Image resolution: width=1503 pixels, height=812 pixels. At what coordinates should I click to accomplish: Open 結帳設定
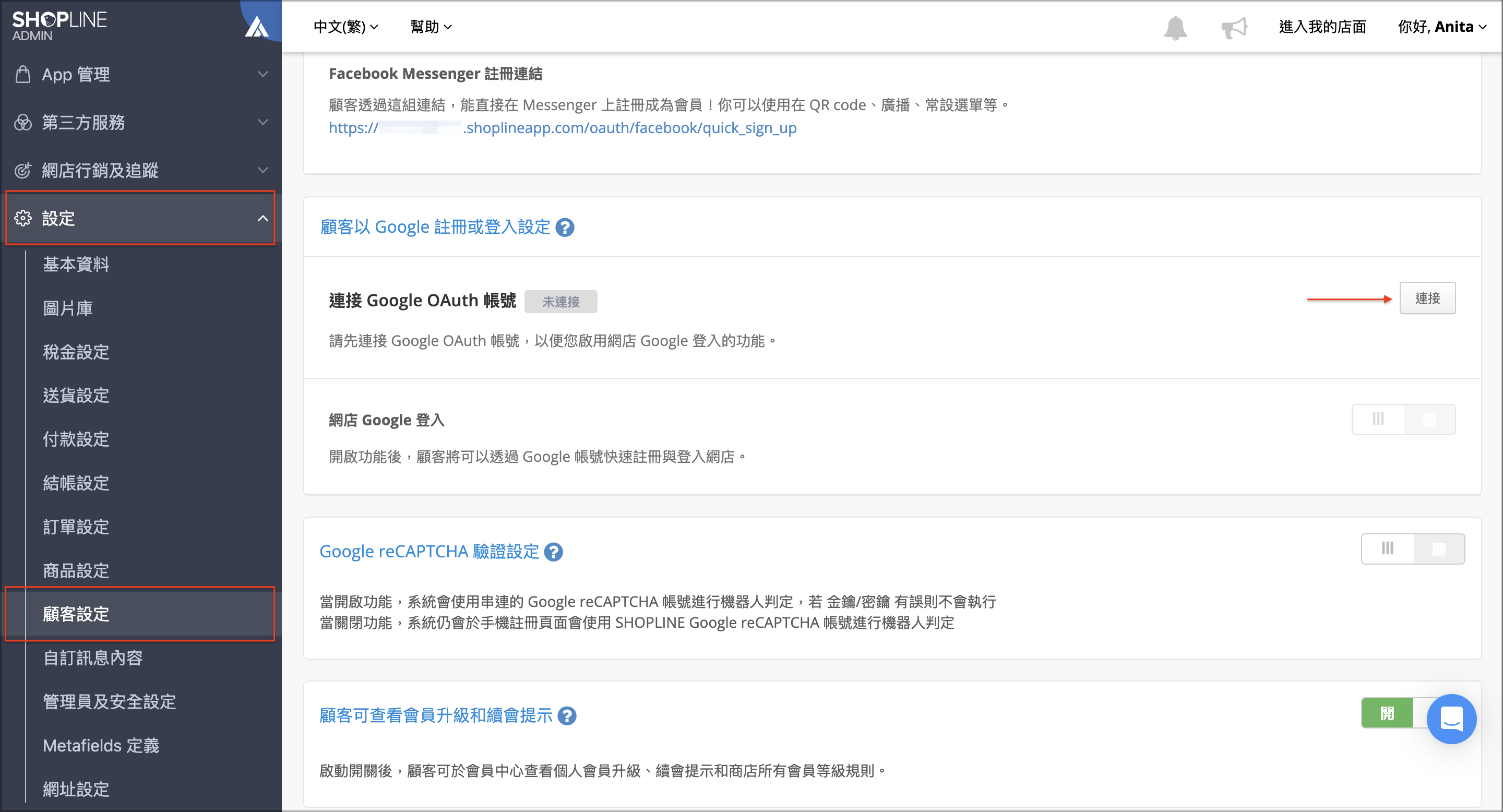tap(76, 483)
